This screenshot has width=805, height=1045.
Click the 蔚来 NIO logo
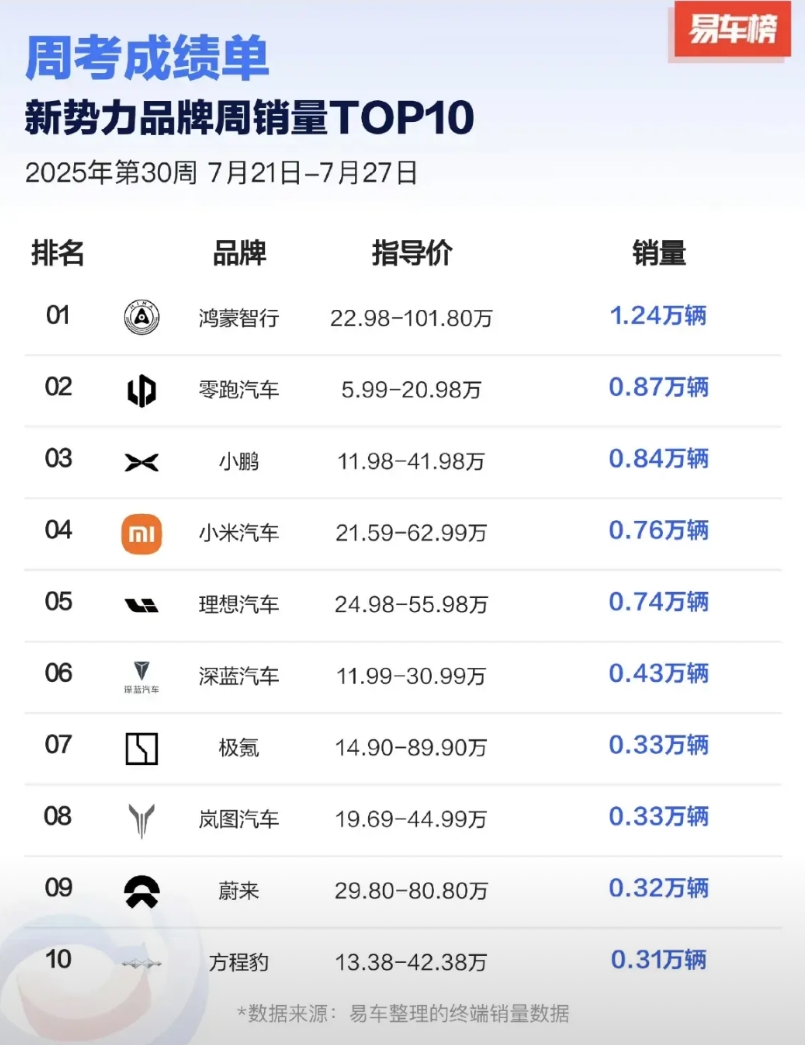coord(142,892)
